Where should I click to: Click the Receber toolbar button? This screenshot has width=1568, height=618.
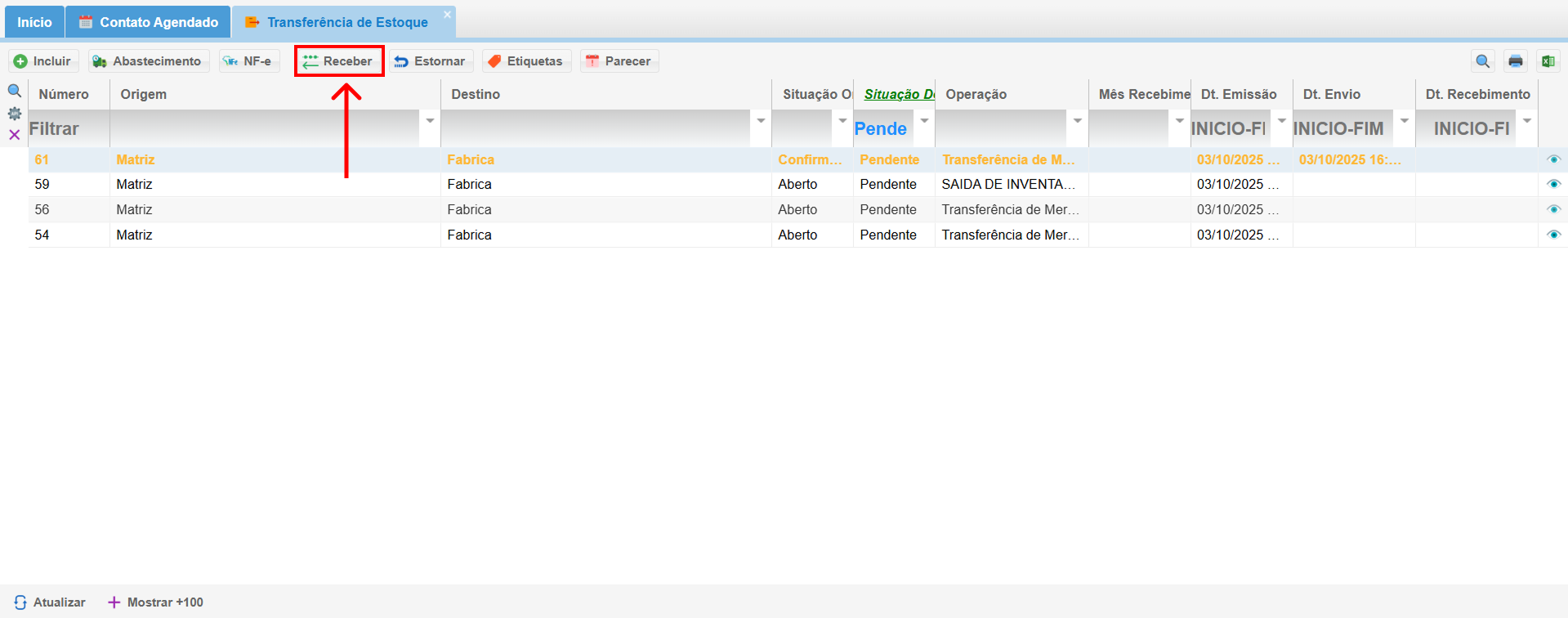pyautogui.click(x=338, y=61)
